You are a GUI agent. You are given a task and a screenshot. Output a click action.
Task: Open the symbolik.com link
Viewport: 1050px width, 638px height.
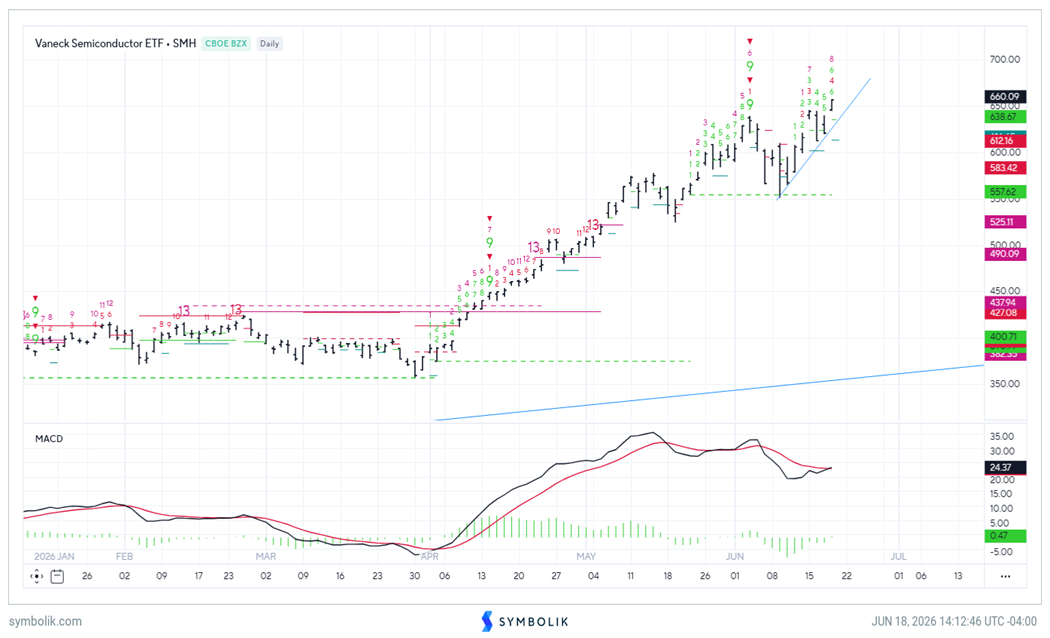pos(46,621)
